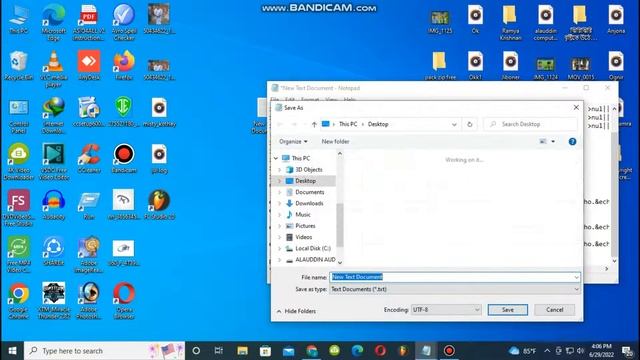Select Downloads in the navigation tree
This screenshot has width=640, height=360.
click(309, 203)
